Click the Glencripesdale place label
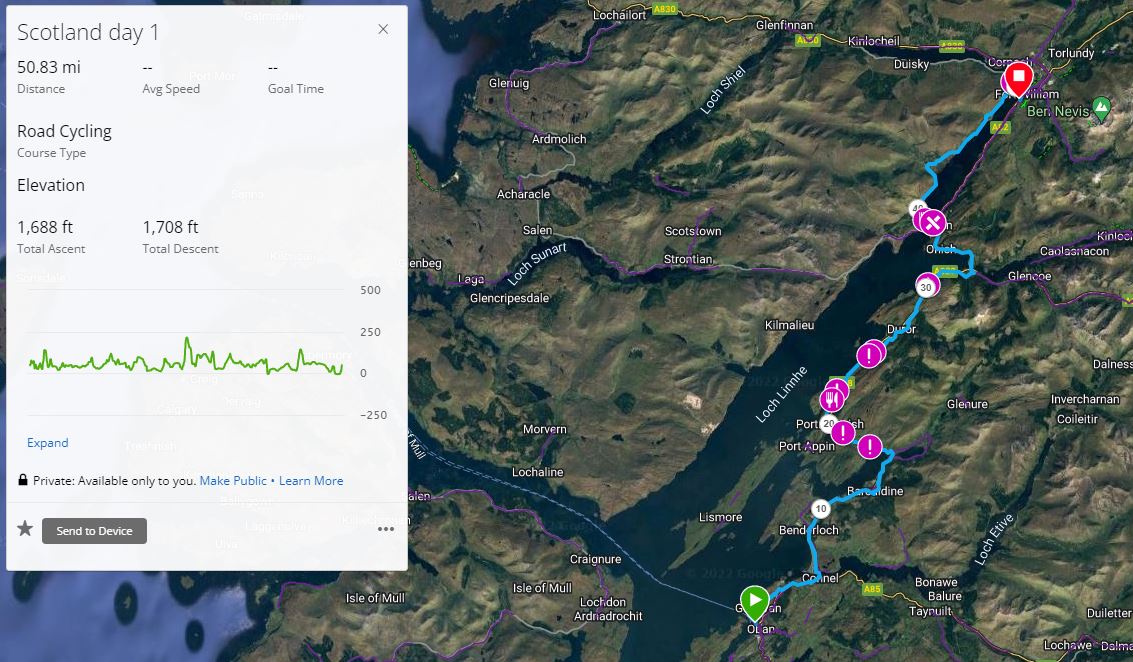 pos(509,298)
